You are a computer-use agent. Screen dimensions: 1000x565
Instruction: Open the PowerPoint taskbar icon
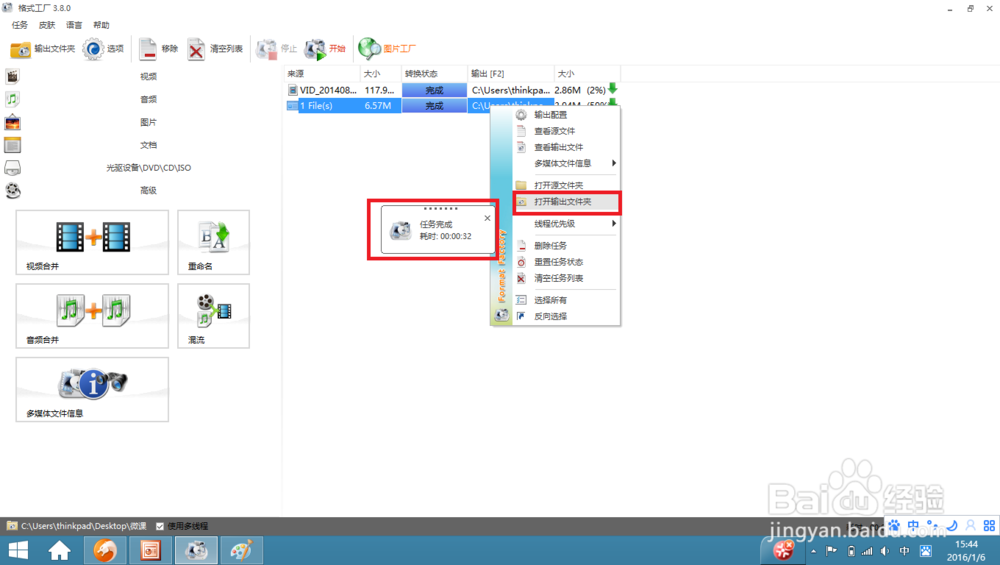pyautogui.click(x=151, y=550)
